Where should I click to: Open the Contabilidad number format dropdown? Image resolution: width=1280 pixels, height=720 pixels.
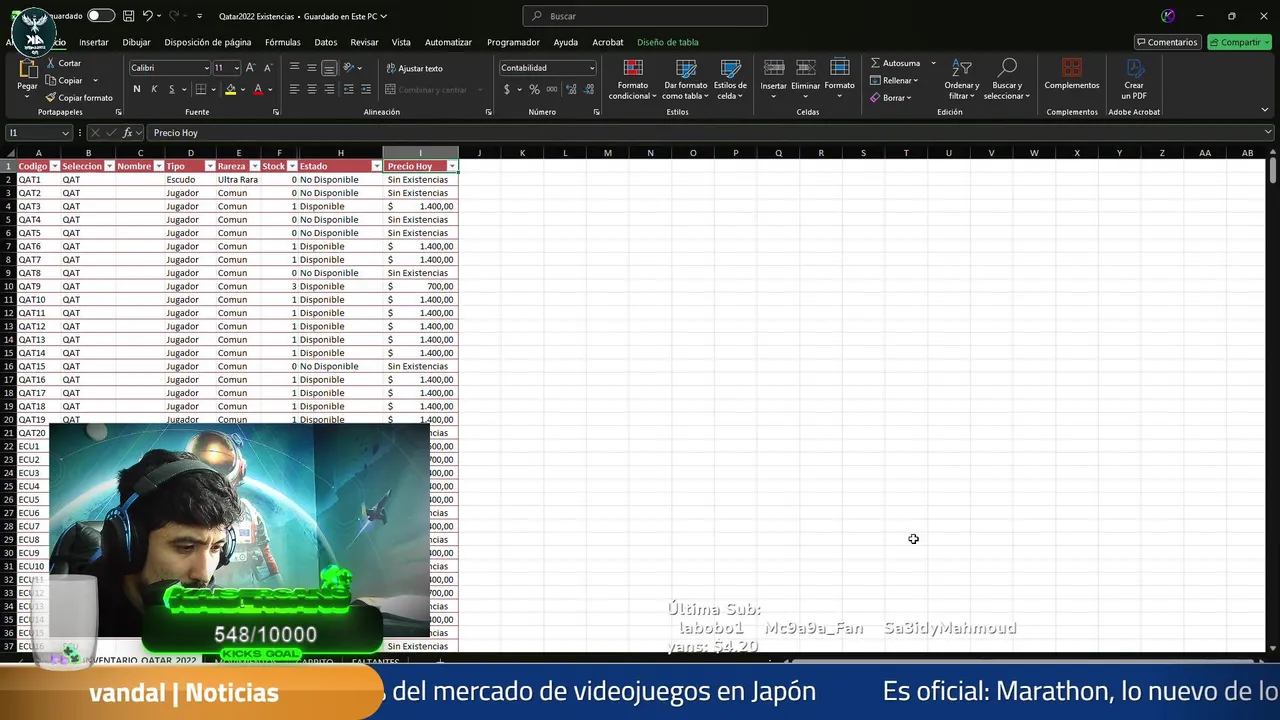[x=592, y=68]
